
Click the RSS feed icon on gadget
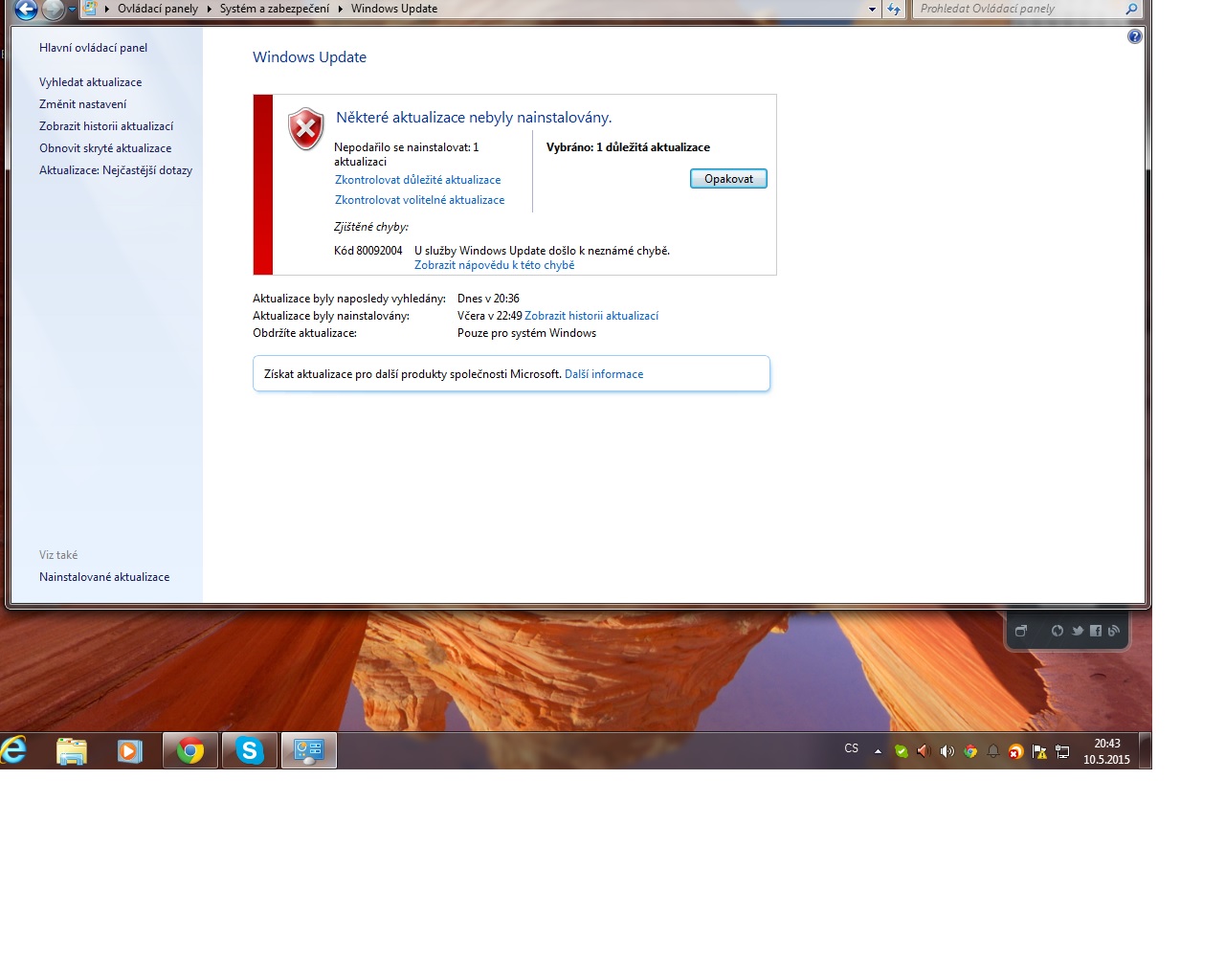point(1113,631)
